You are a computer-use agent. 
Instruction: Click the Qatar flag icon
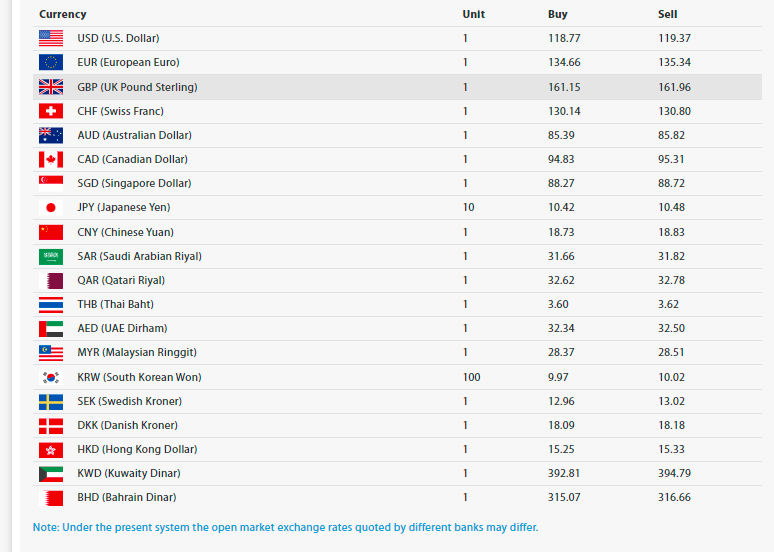pyautogui.click(x=51, y=280)
